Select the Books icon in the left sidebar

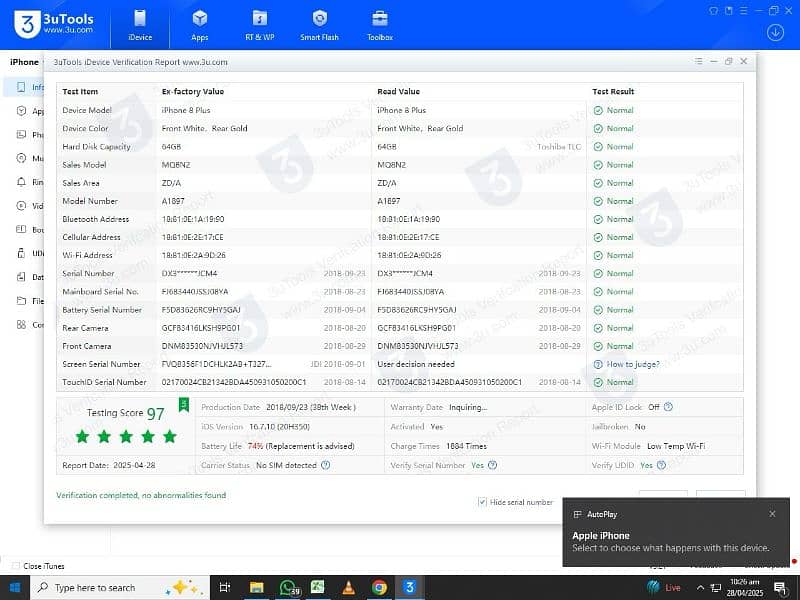pos(21,229)
